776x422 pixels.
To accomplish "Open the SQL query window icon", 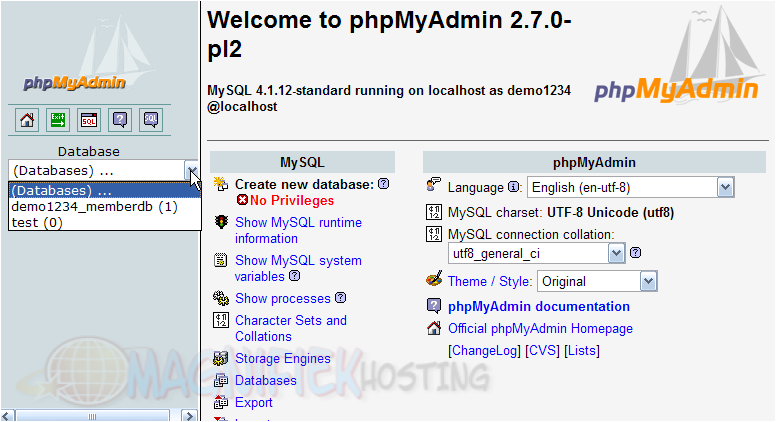I will [x=89, y=120].
